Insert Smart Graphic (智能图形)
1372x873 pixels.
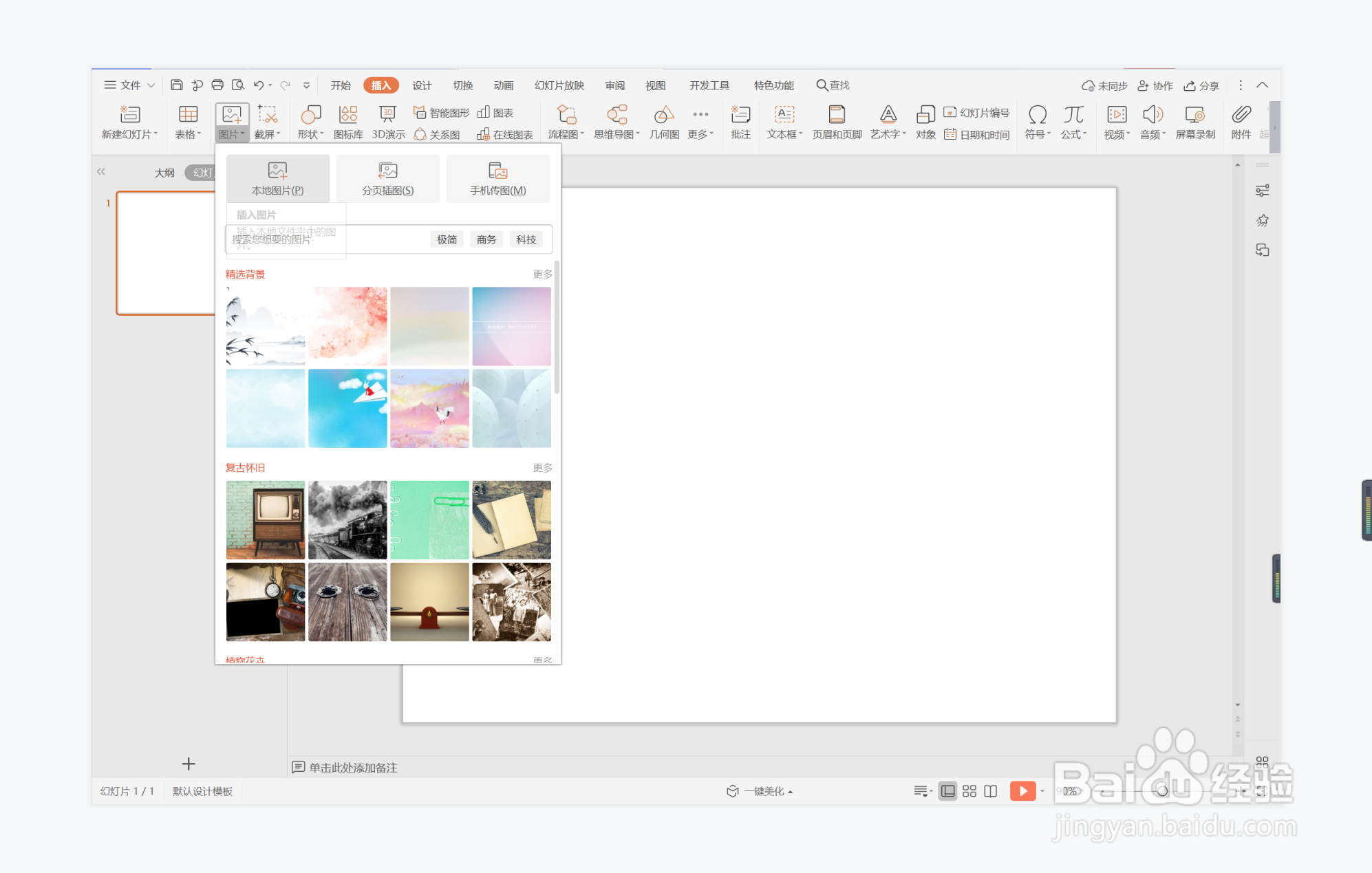pos(441,113)
